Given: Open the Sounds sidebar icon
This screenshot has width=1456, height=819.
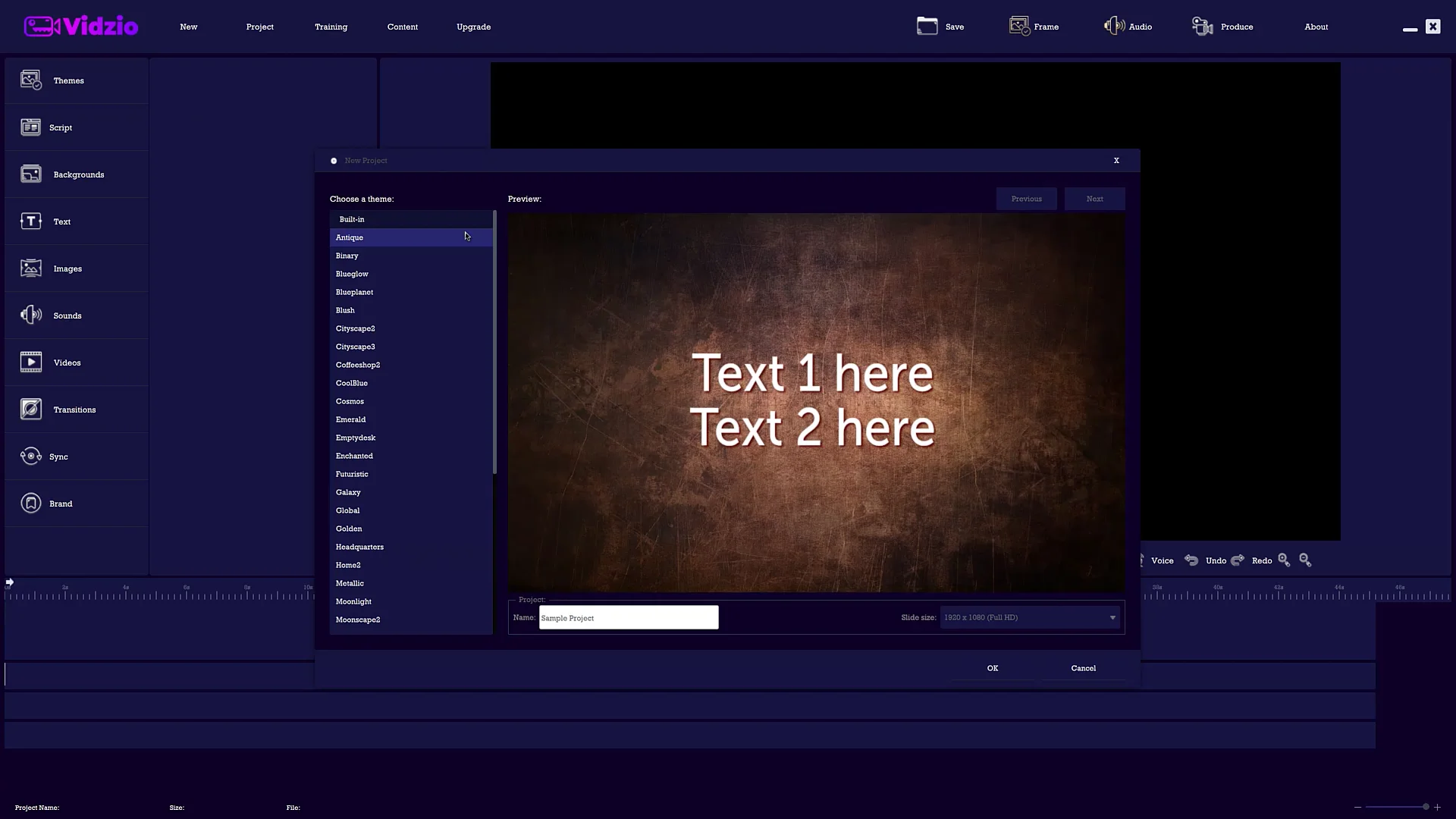Looking at the screenshot, I should point(31,315).
